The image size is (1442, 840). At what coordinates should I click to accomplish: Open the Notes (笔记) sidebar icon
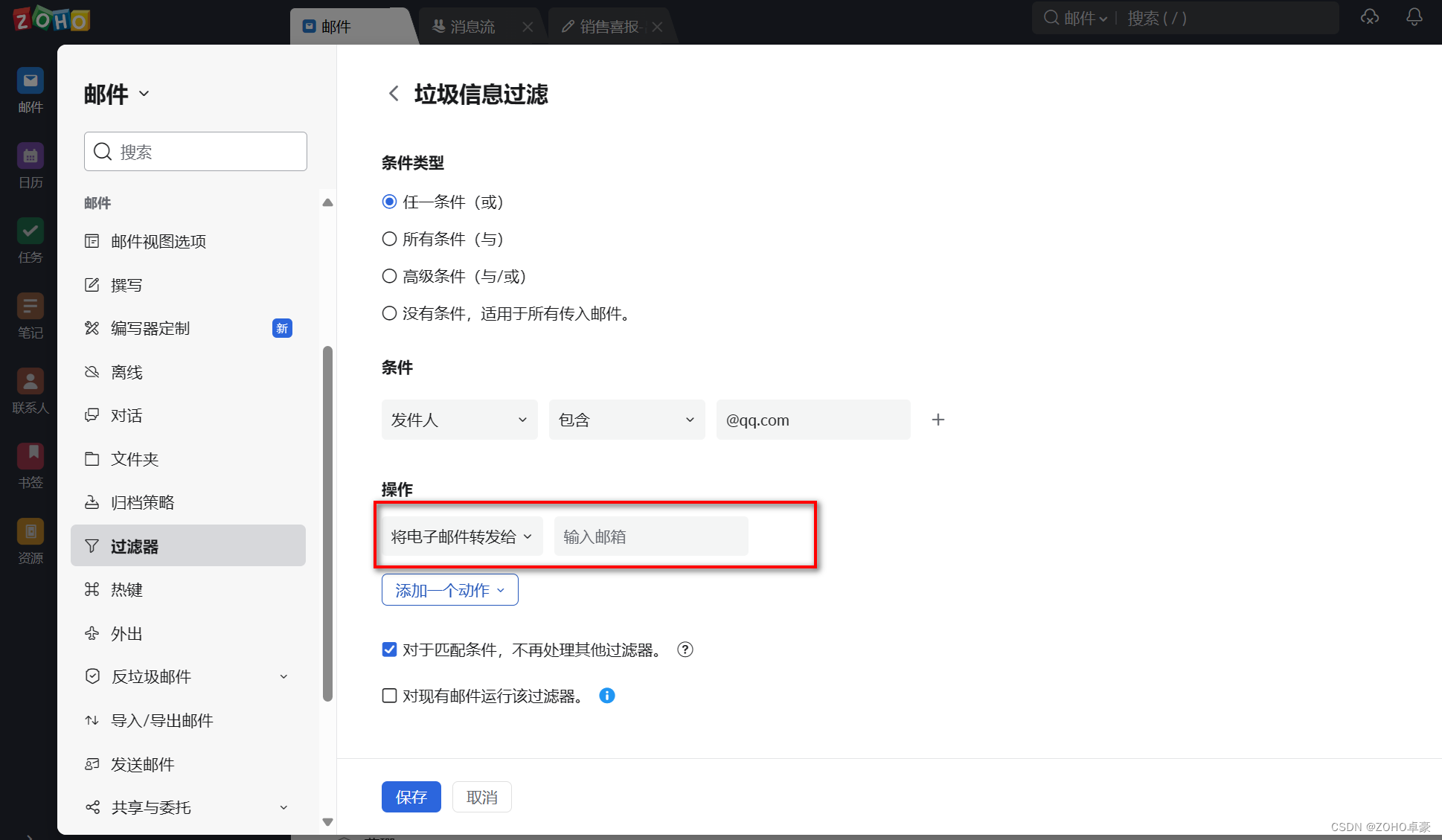click(x=31, y=307)
